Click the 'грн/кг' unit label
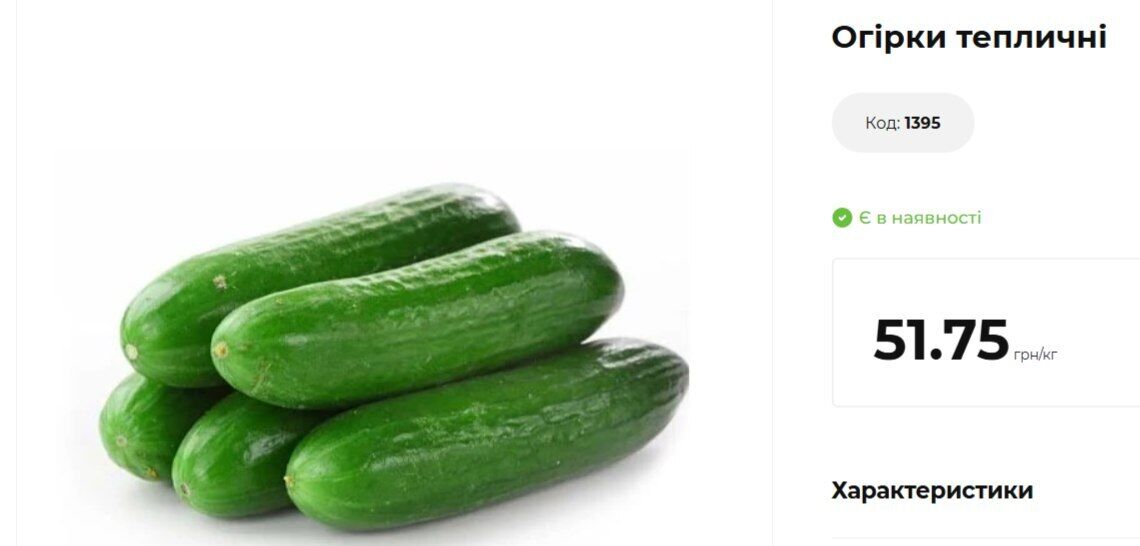Image resolution: width=1140 pixels, height=546 pixels. pos(1035,355)
